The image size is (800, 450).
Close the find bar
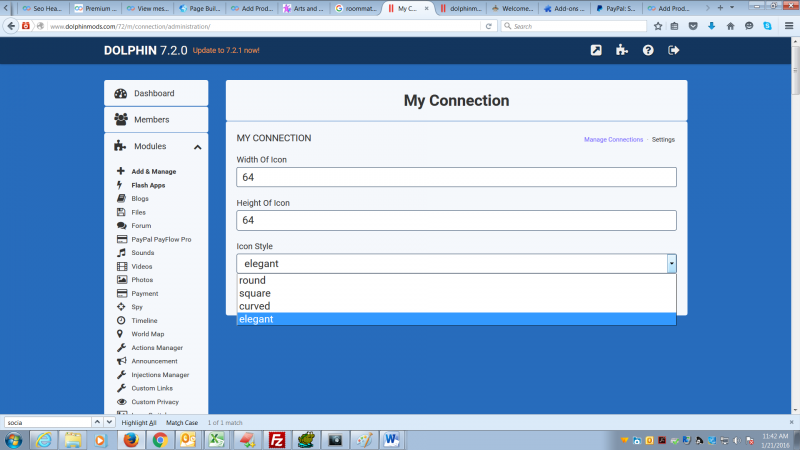[x=791, y=422]
